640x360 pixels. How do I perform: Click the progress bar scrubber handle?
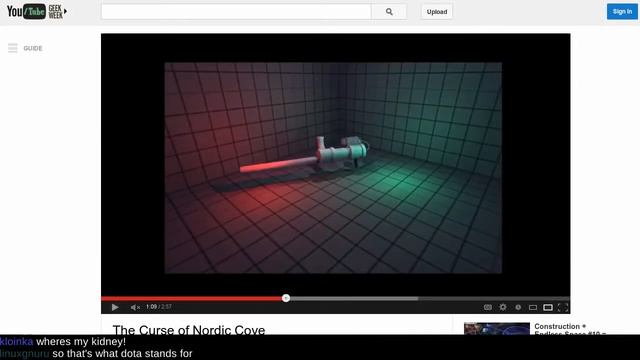(286, 298)
